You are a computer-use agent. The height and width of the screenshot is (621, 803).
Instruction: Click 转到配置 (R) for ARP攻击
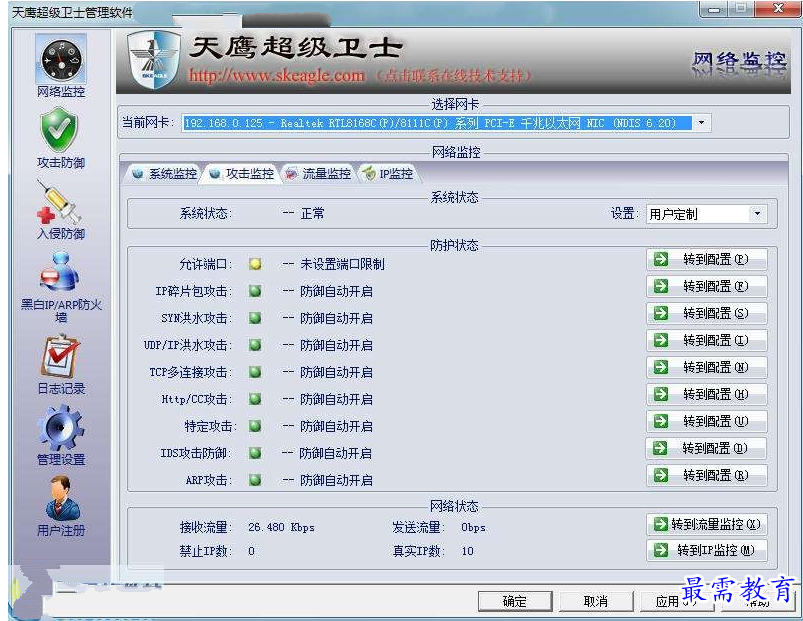pyautogui.click(x=707, y=476)
